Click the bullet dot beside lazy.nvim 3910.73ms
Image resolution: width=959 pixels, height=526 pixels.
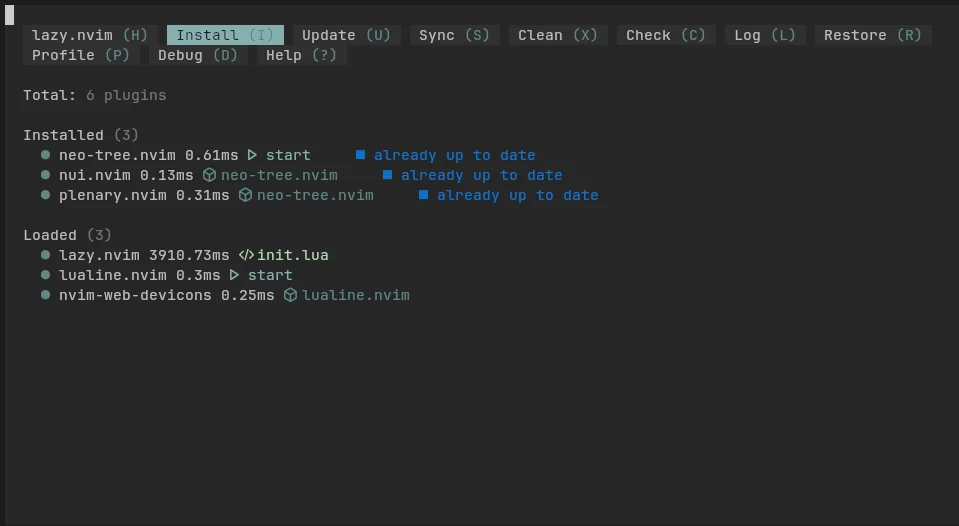[x=45, y=254]
